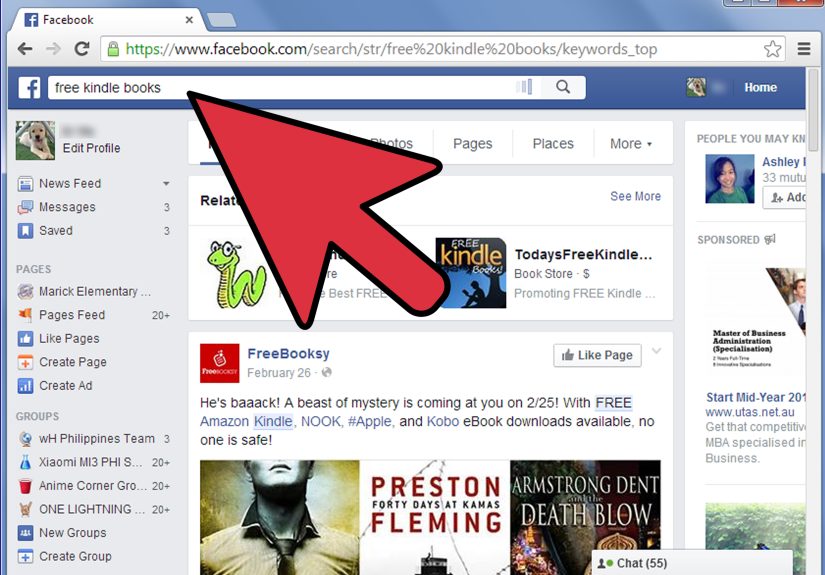Click the Create Ad chart icon
The image size is (825, 575).
[x=25, y=386]
